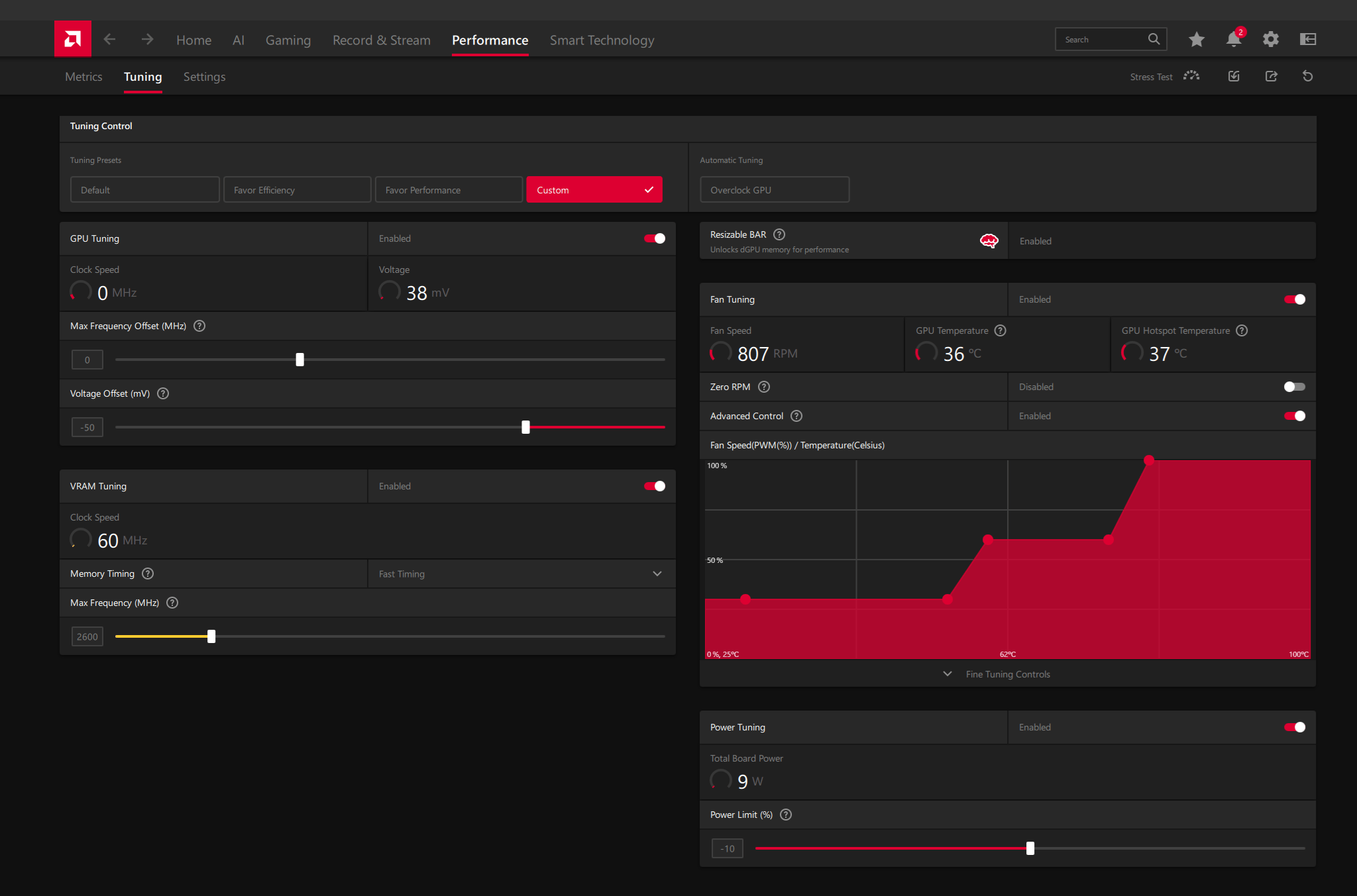Switch to the Settings subtab
The image size is (1357, 896).
(204, 77)
